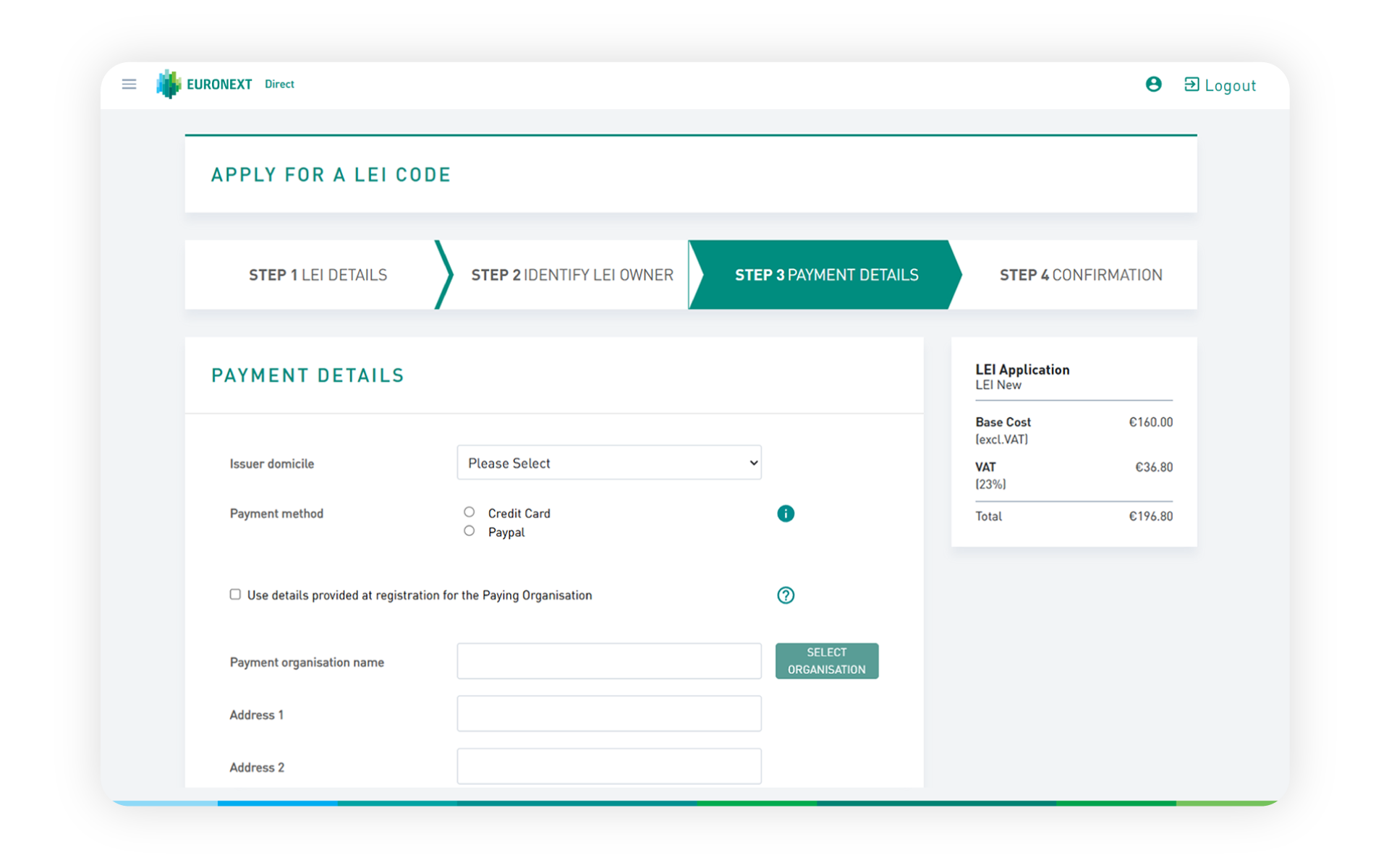Click the info icon next to Payment method
1389x868 pixels.
coord(785,513)
